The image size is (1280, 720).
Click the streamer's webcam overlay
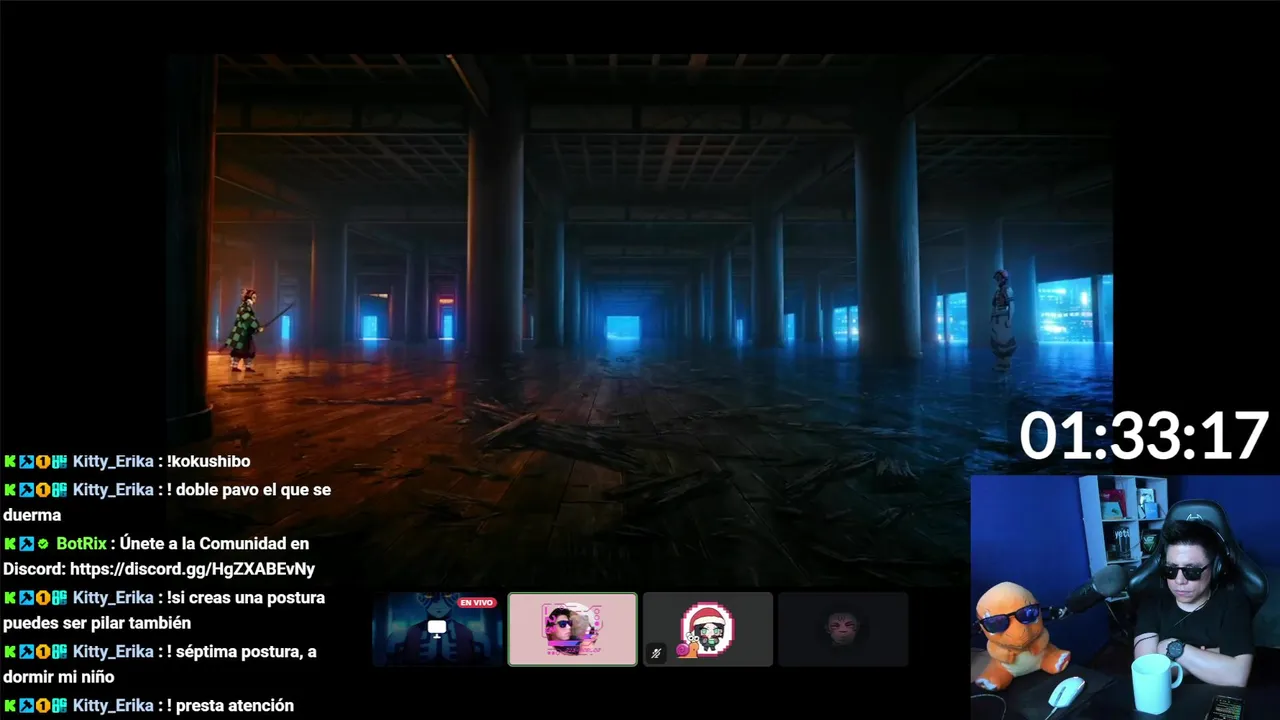[1125, 597]
